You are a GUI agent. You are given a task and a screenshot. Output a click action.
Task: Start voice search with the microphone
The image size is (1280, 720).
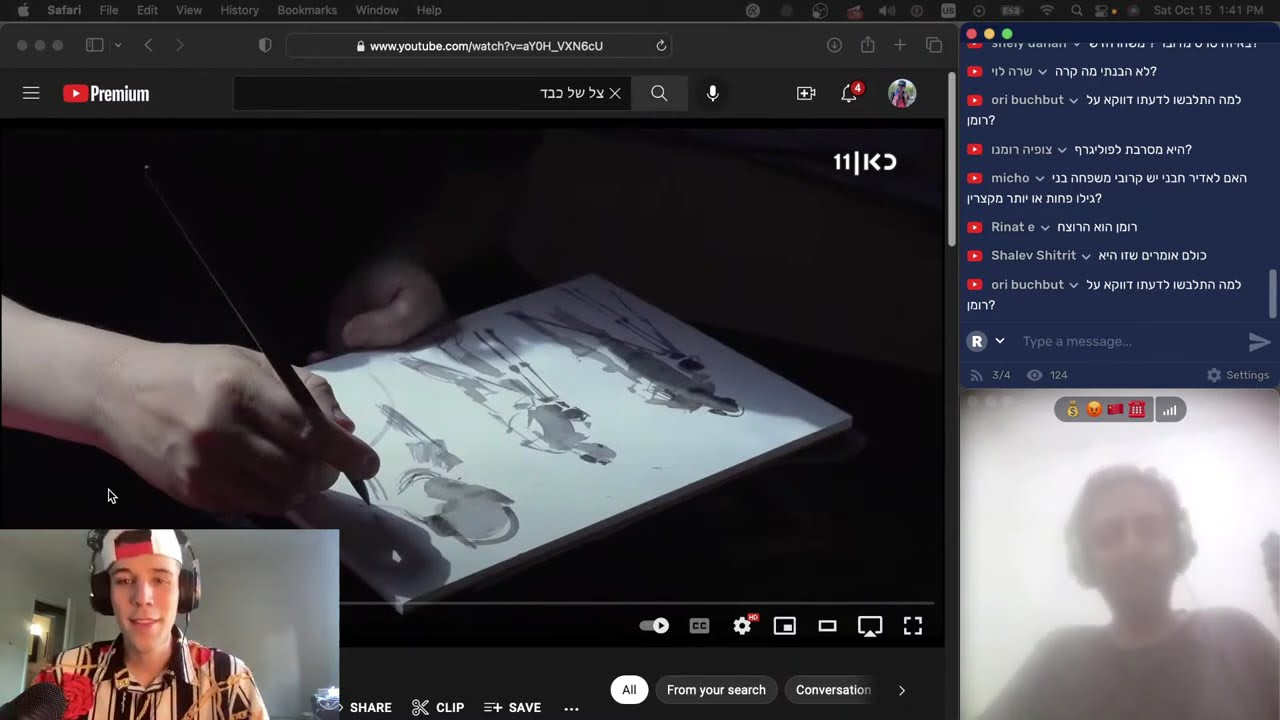[x=712, y=93]
